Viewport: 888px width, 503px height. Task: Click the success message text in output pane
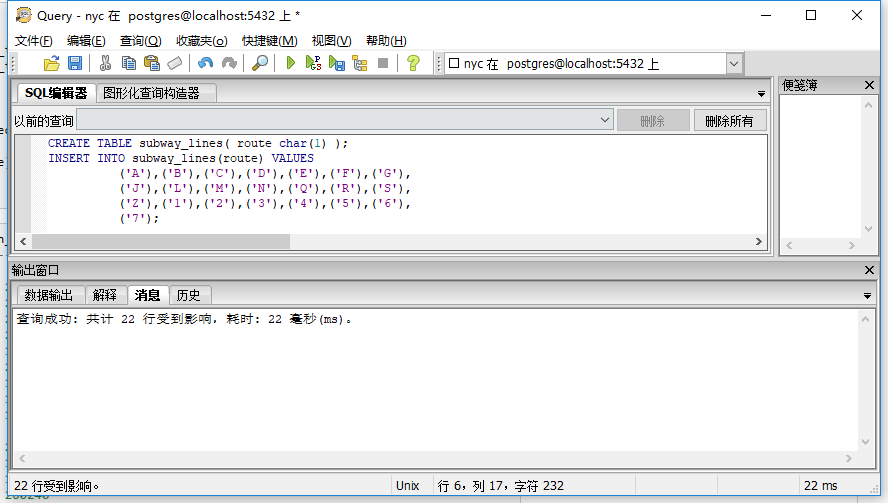tap(184, 319)
